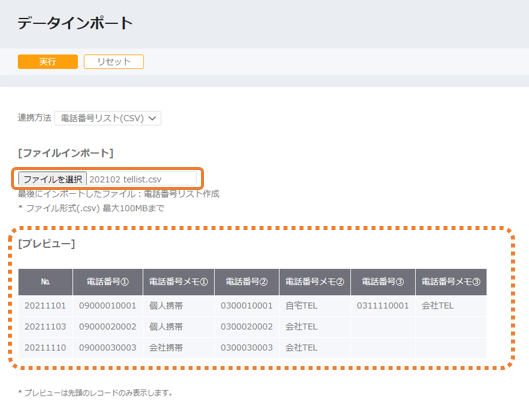Click the dropdown chevron next to 電話番号リスト(CSV)
Viewport: 529px width, 407px height.
click(x=152, y=118)
